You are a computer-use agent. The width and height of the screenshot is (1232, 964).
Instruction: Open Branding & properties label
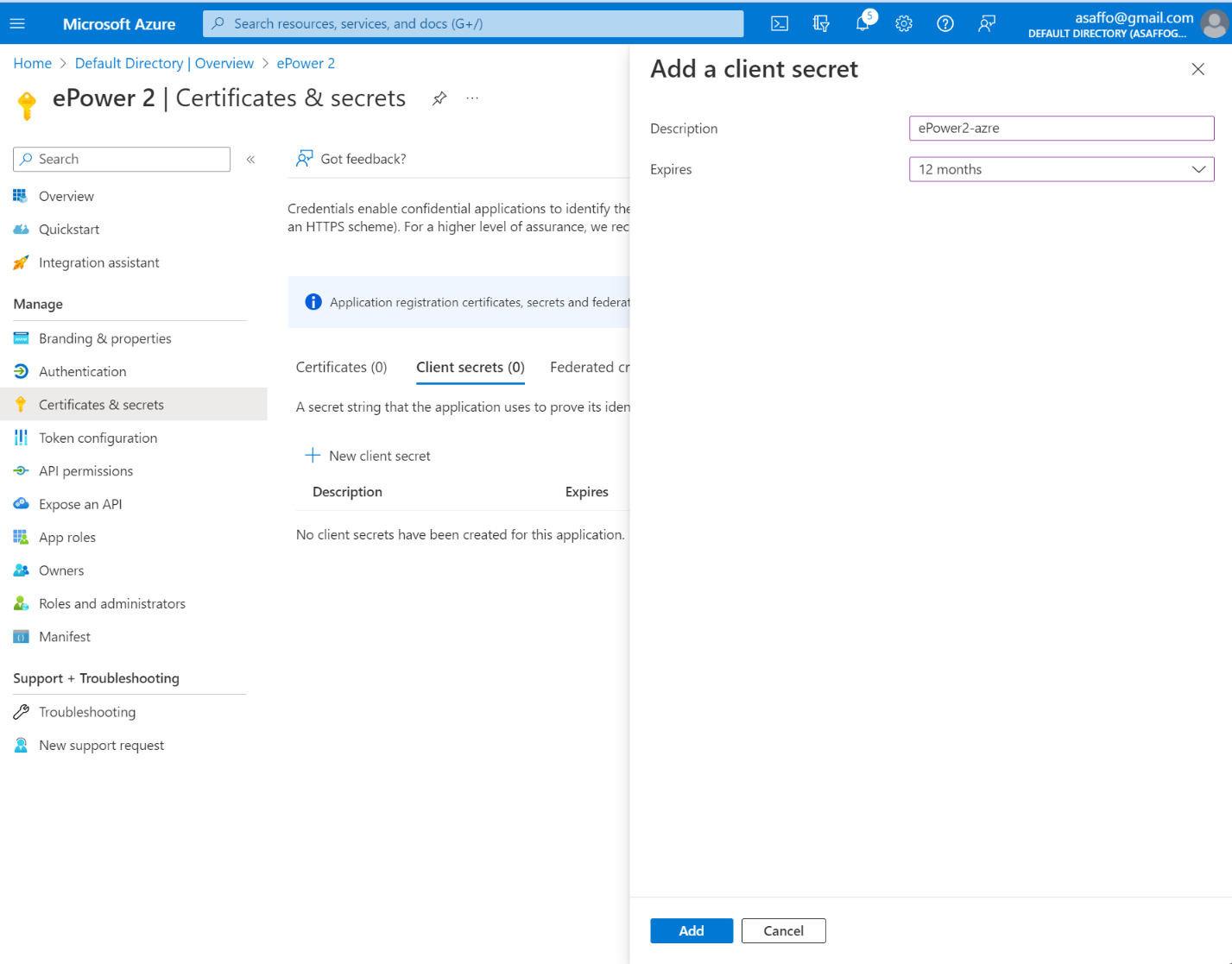pos(105,338)
